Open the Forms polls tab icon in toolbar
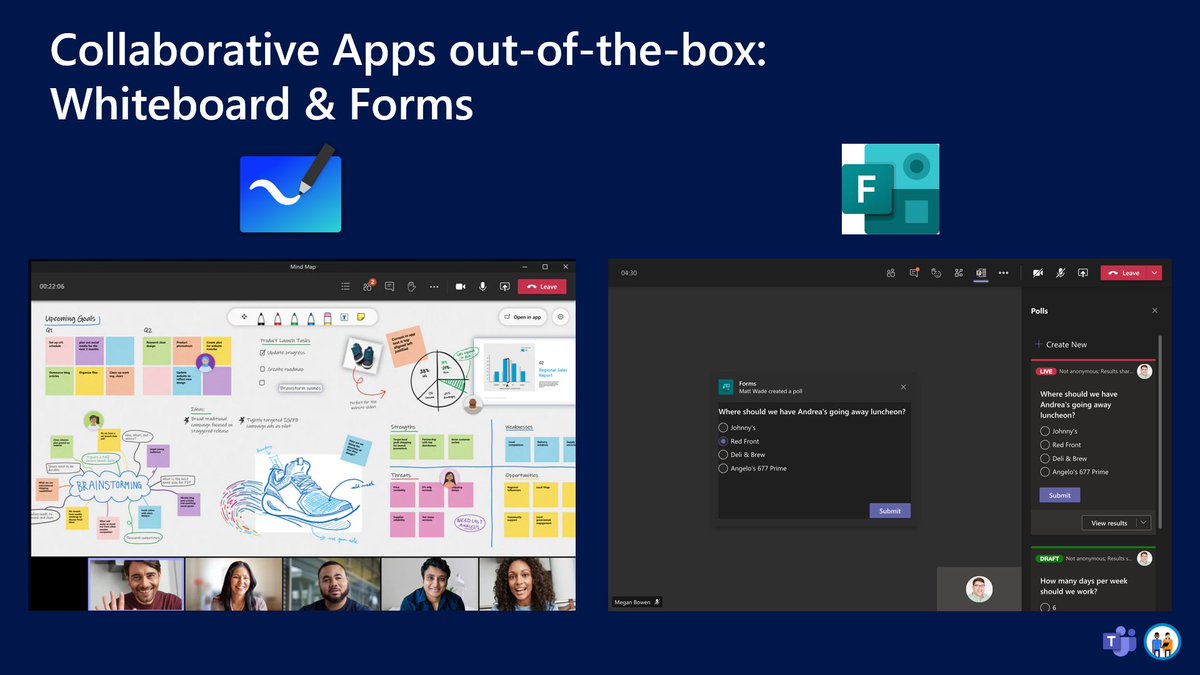 click(981, 272)
